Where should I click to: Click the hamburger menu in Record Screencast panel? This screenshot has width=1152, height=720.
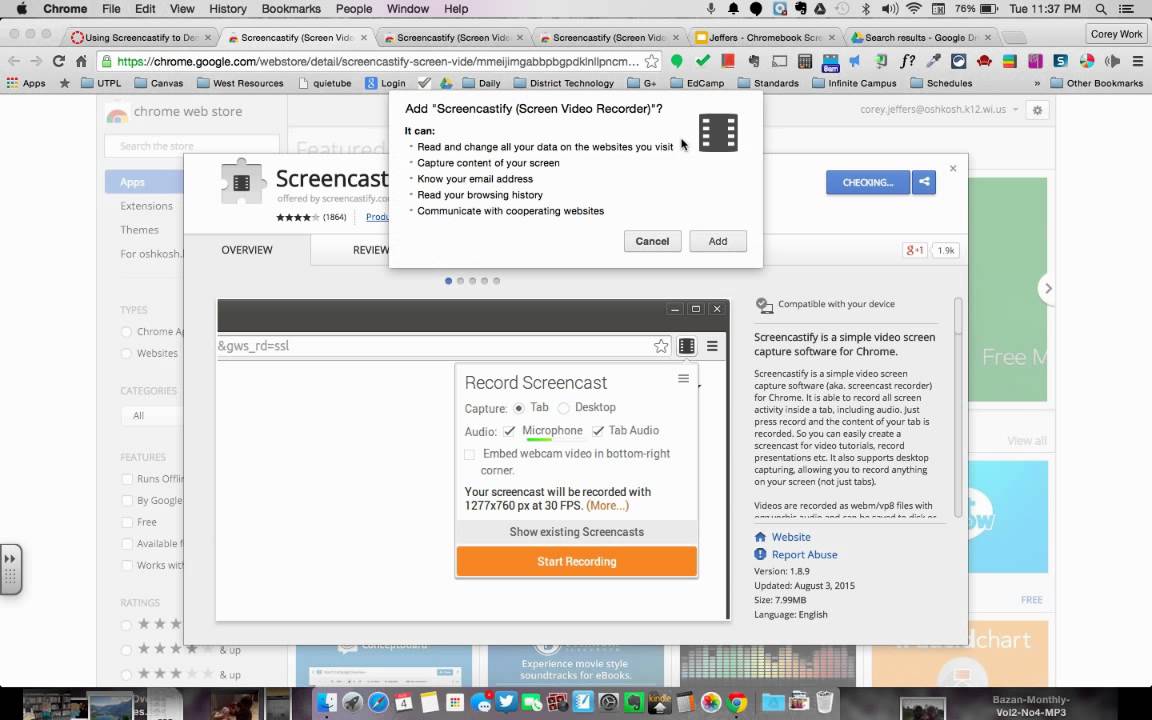[683, 378]
